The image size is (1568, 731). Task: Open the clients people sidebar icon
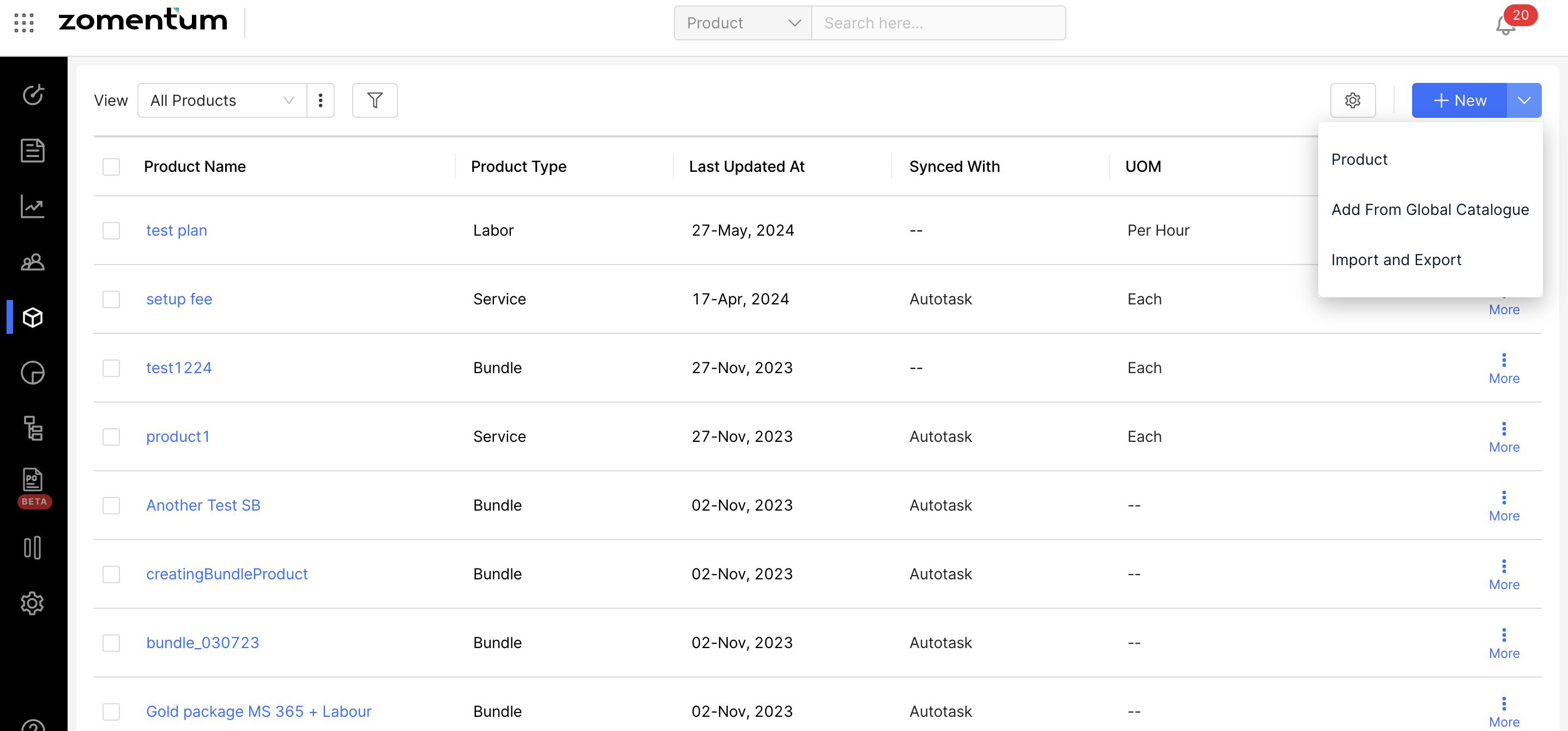(x=33, y=262)
